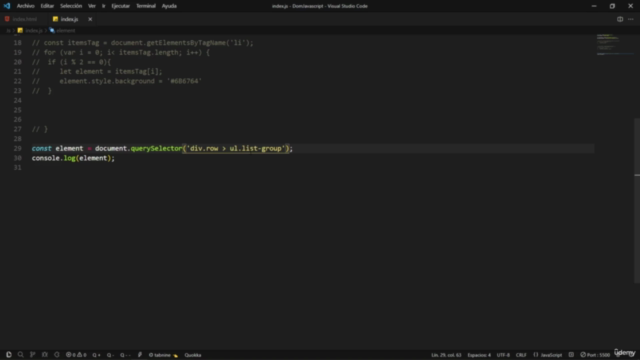The height and width of the screenshot is (360, 640).
Task: Click the commented getElementsByTagName line
Action: [142, 43]
